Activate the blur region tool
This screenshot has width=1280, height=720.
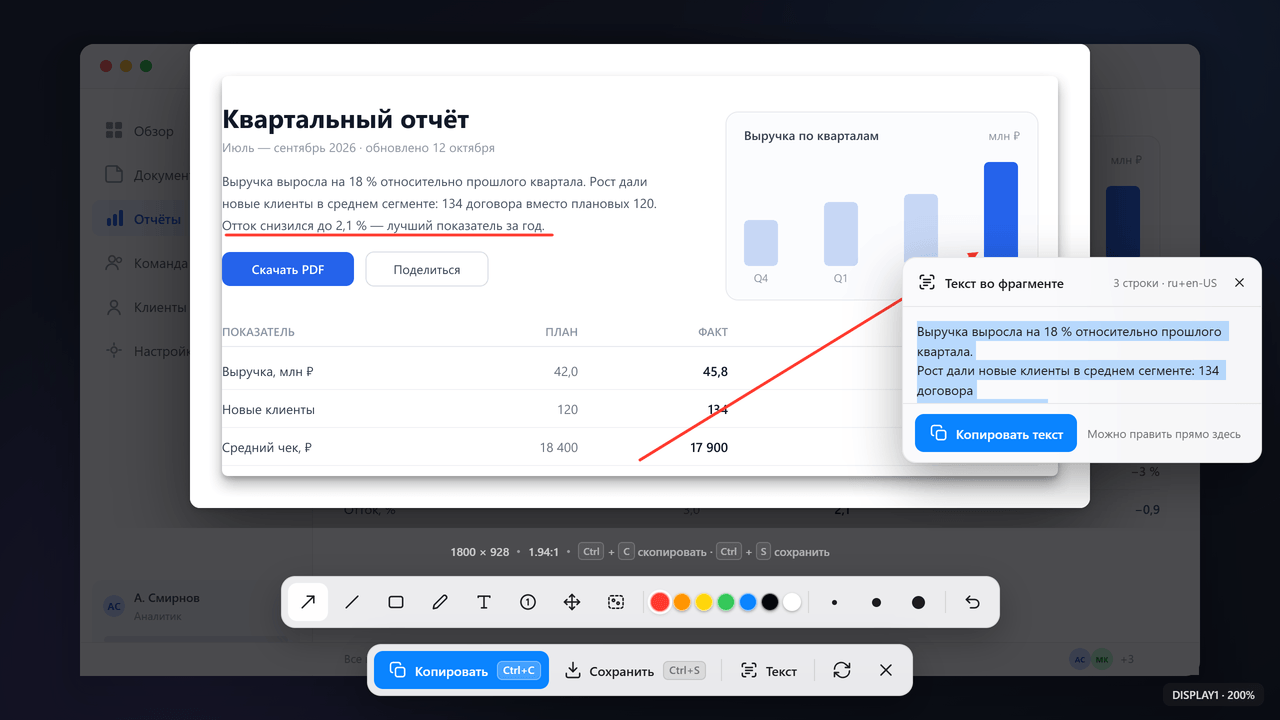coord(616,602)
